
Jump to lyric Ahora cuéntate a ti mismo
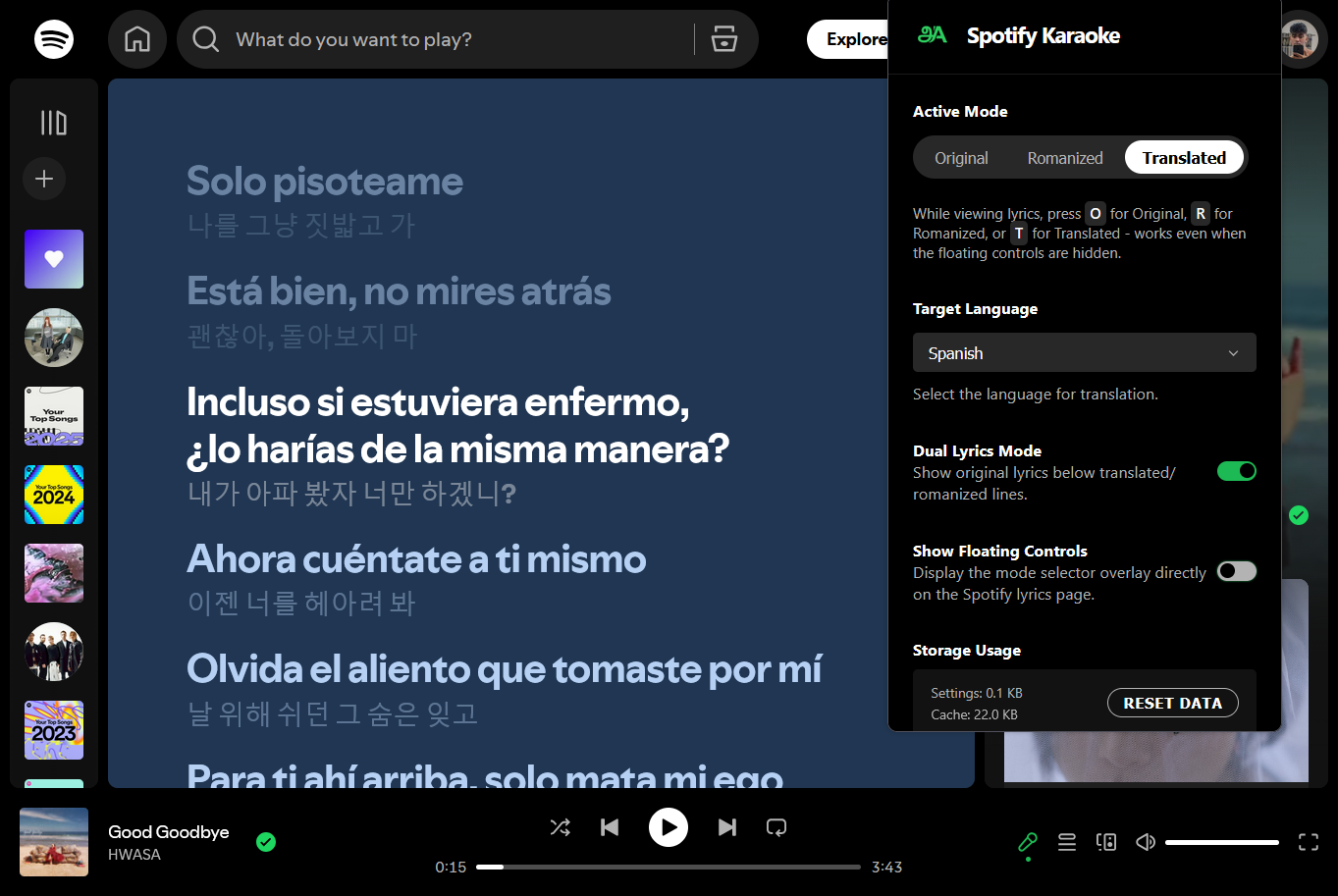(416, 559)
